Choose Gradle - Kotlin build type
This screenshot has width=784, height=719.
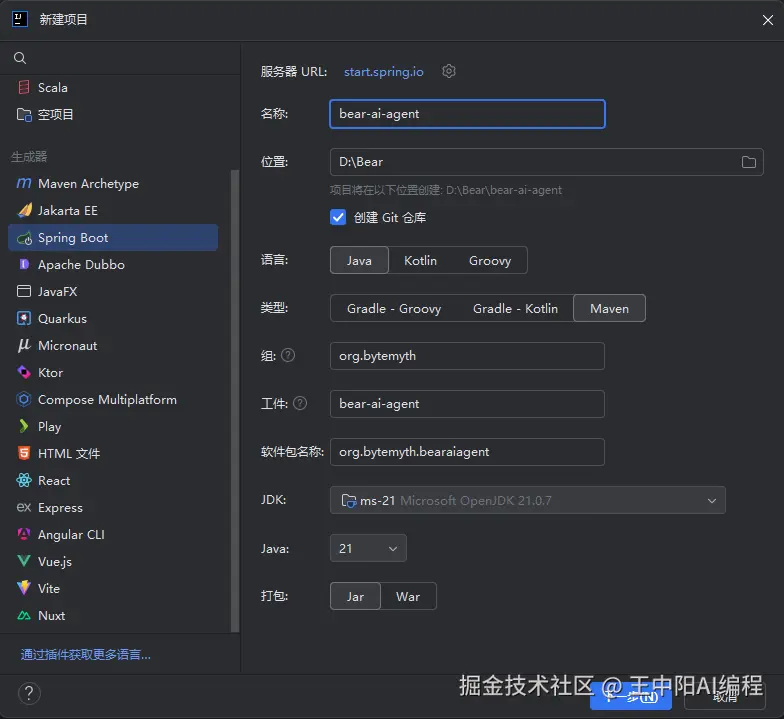[x=515, y=308]
